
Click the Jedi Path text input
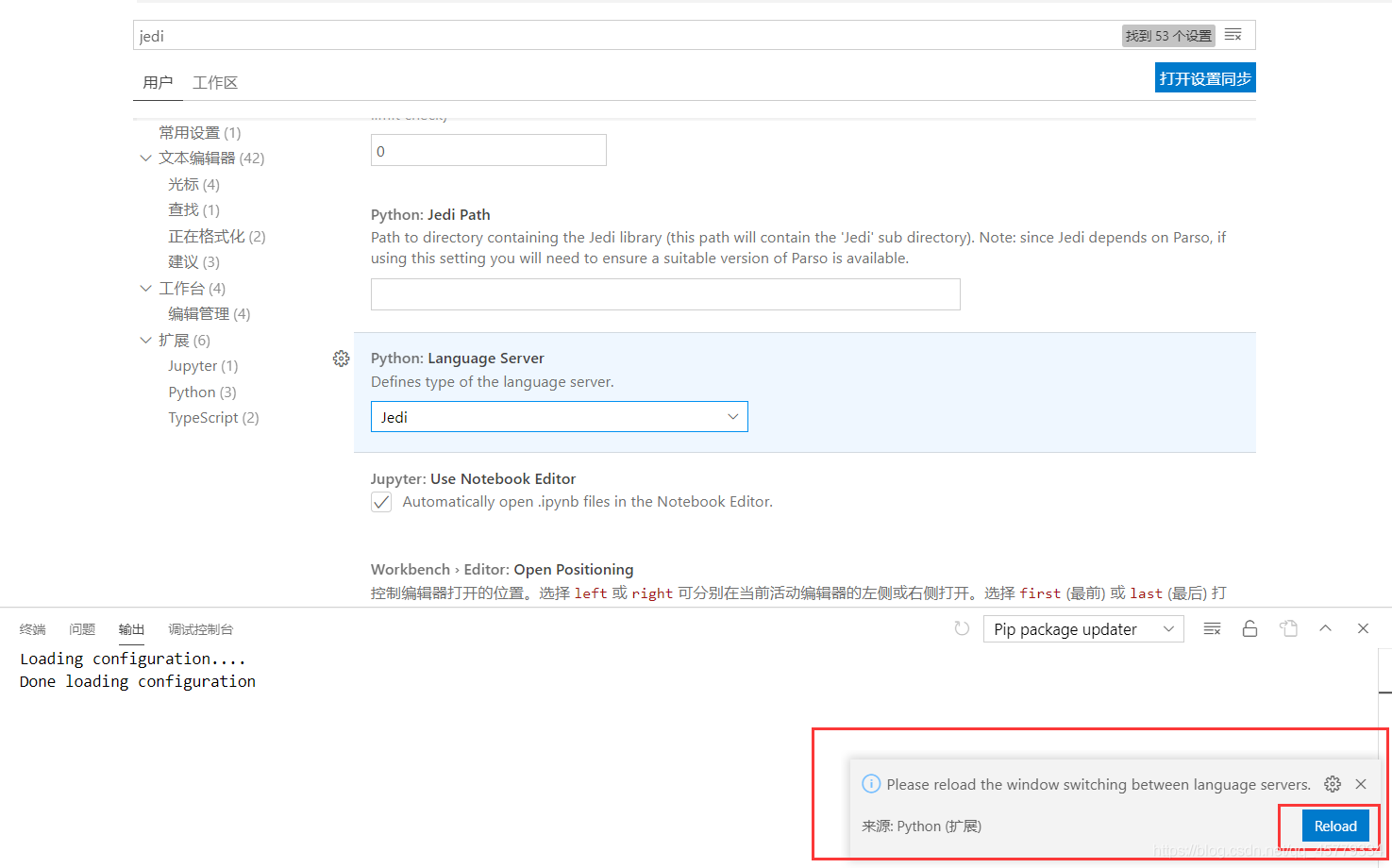[665, 294]
